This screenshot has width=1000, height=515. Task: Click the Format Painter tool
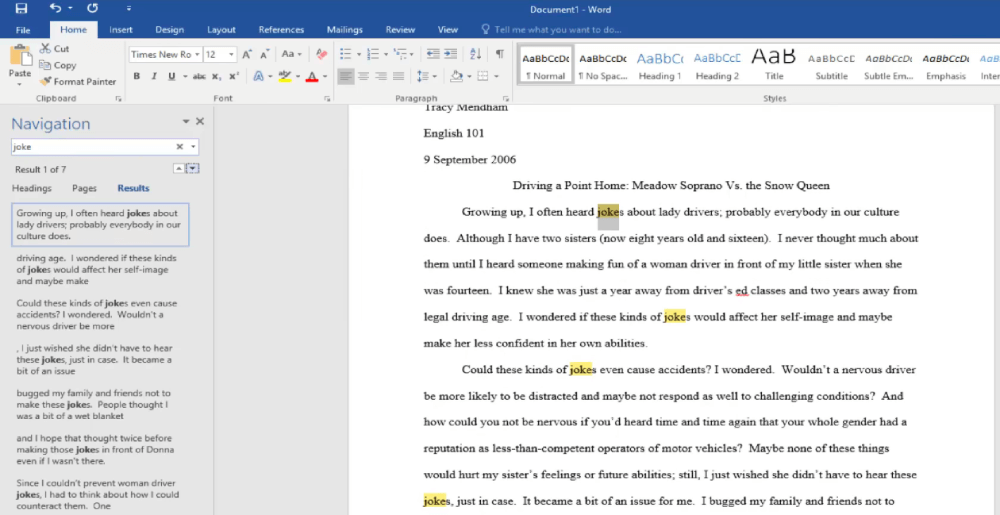(x=78, y=81)
